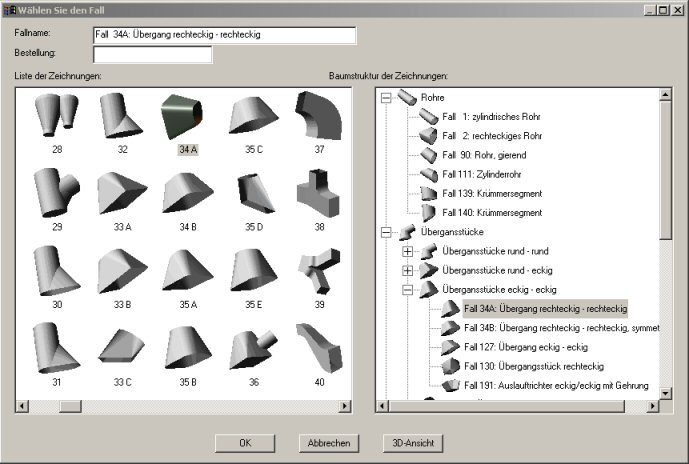The height and width of the screenshot is (464, 689).
Task: Click the Übergangsstücke category icon
Action: point(407,232)
